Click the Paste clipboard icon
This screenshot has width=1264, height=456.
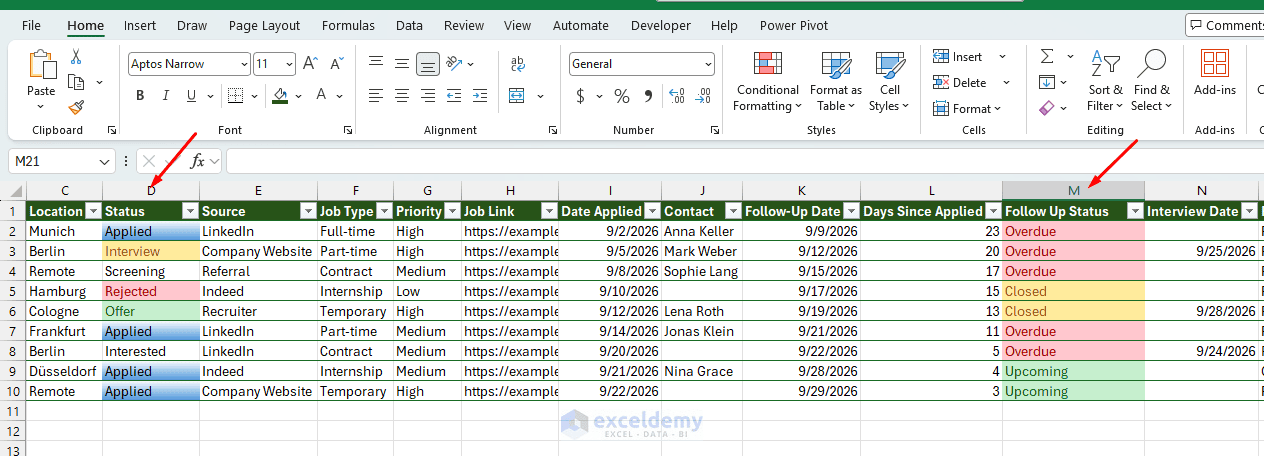click(x=42, y=65)
